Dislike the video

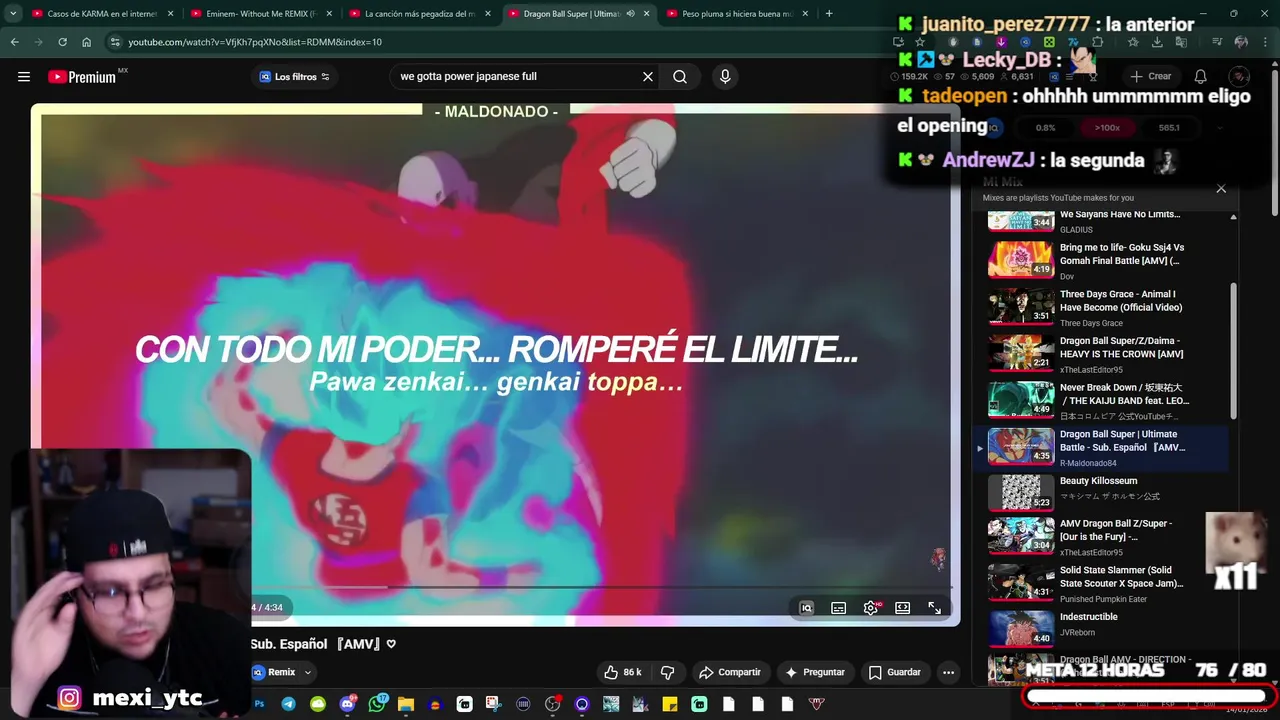tap(667, 672)
